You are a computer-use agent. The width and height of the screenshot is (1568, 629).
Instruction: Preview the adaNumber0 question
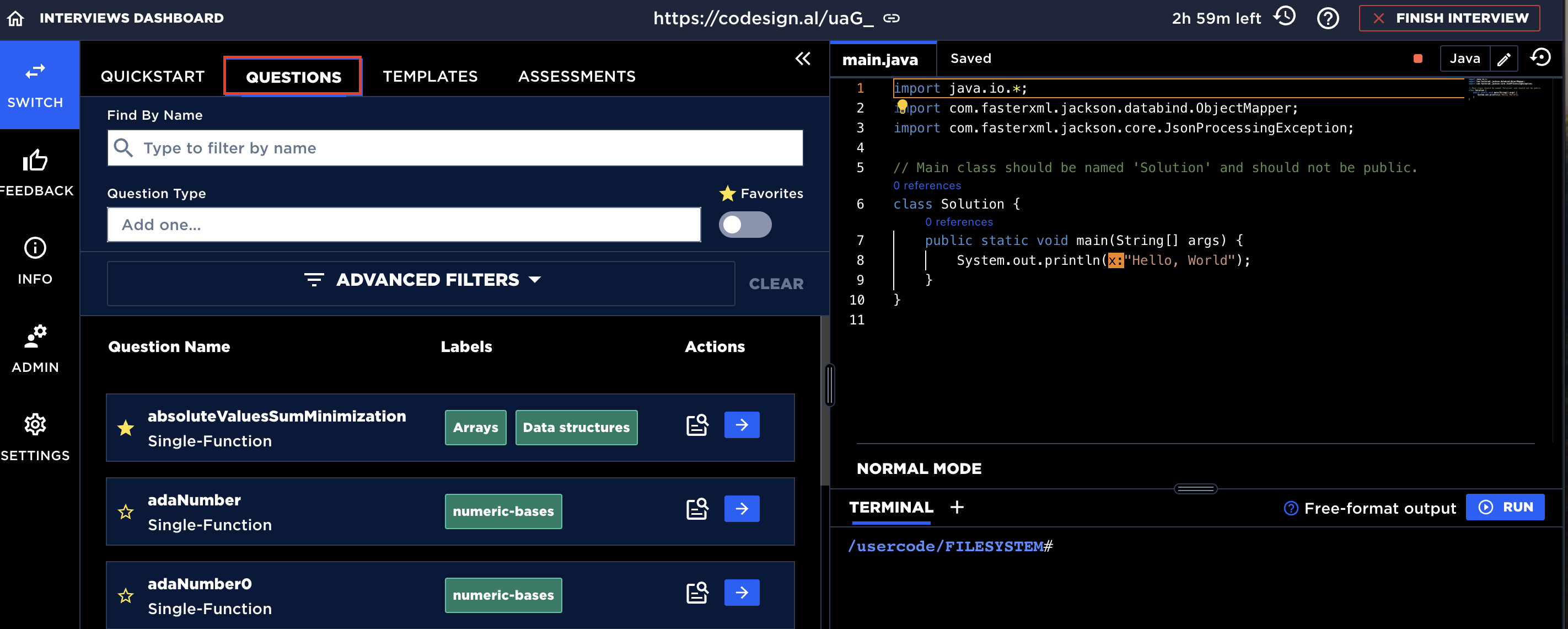pyautogui.click(x=697, y=593)
